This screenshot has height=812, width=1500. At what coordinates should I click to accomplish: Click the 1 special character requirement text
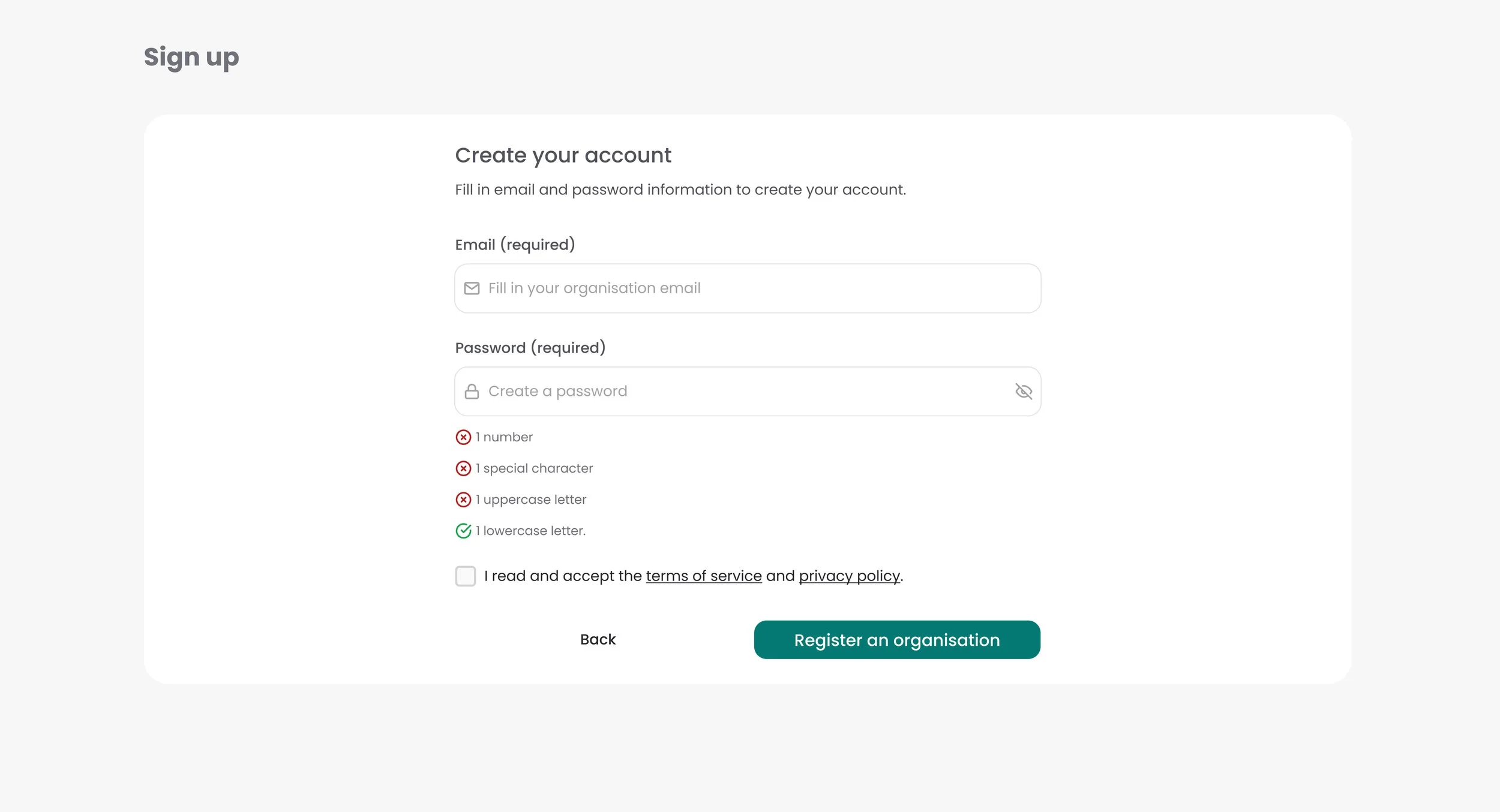[x=534, y=468]
